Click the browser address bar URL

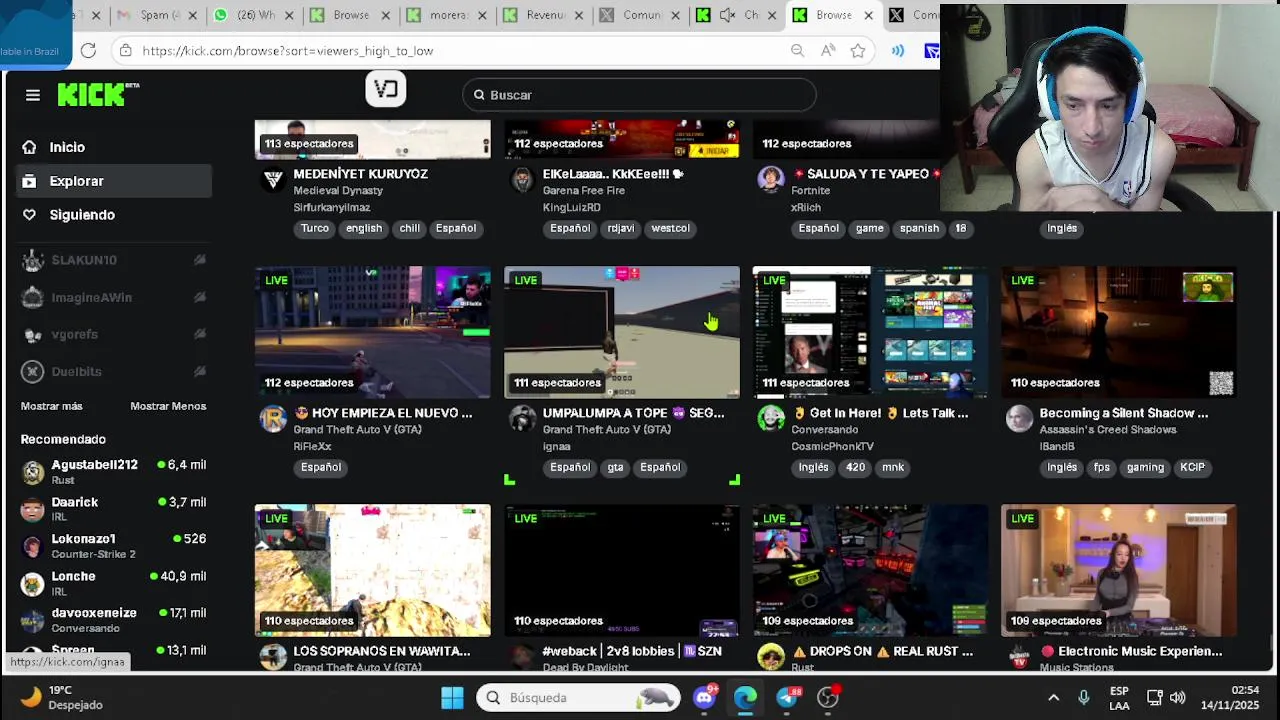point(288,51)
